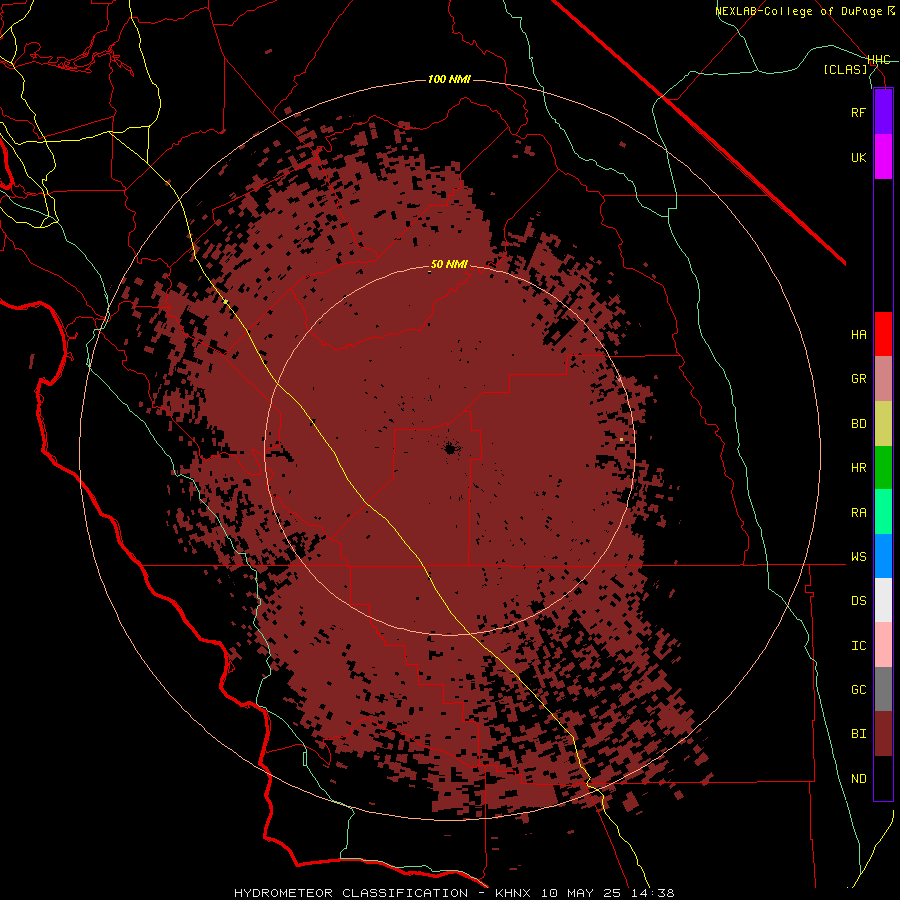This screenshot has height=900, width=900.
Task: Click the HA legend label
Action: tap(858, 335)
